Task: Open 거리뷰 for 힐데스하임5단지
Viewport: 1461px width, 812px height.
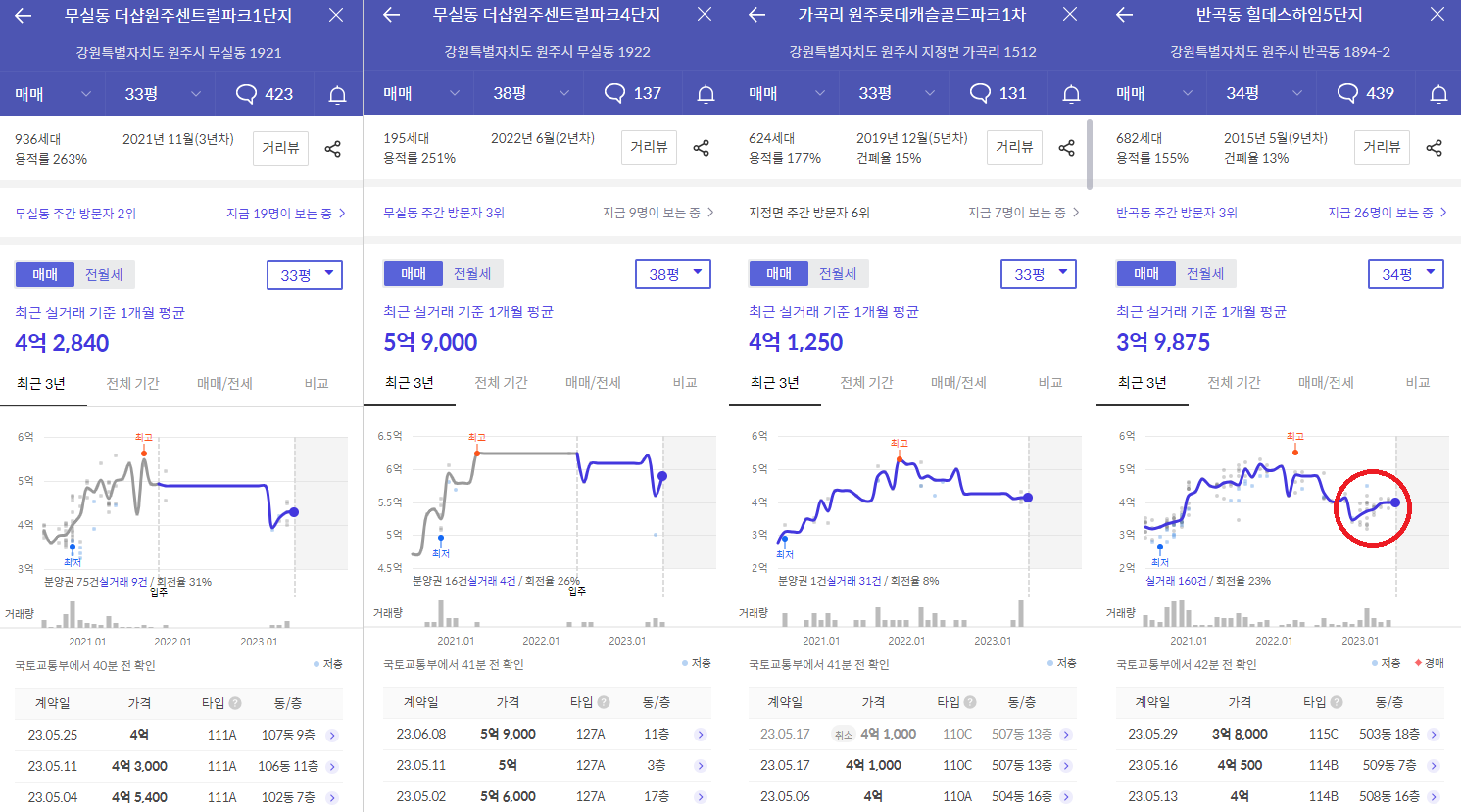Action: tap(1382, 147)
